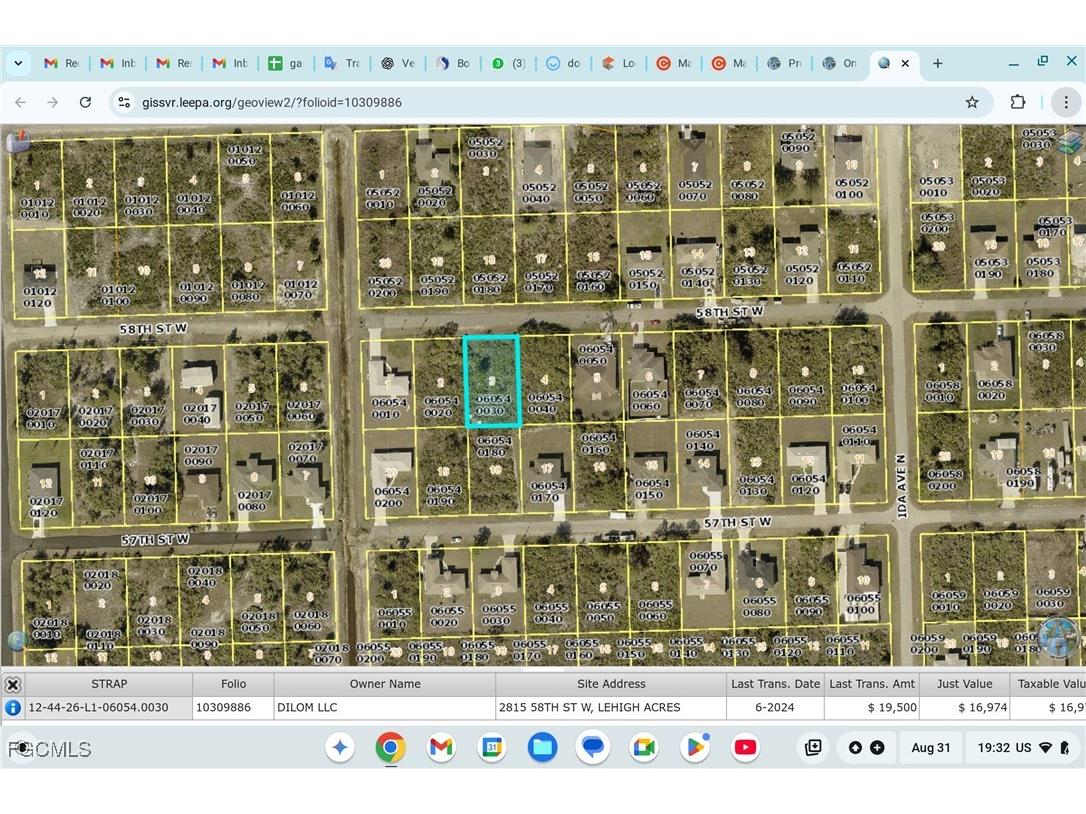1086x814 pixels.
Task: Open Gmail from the shelf
Action: (440, 747)
